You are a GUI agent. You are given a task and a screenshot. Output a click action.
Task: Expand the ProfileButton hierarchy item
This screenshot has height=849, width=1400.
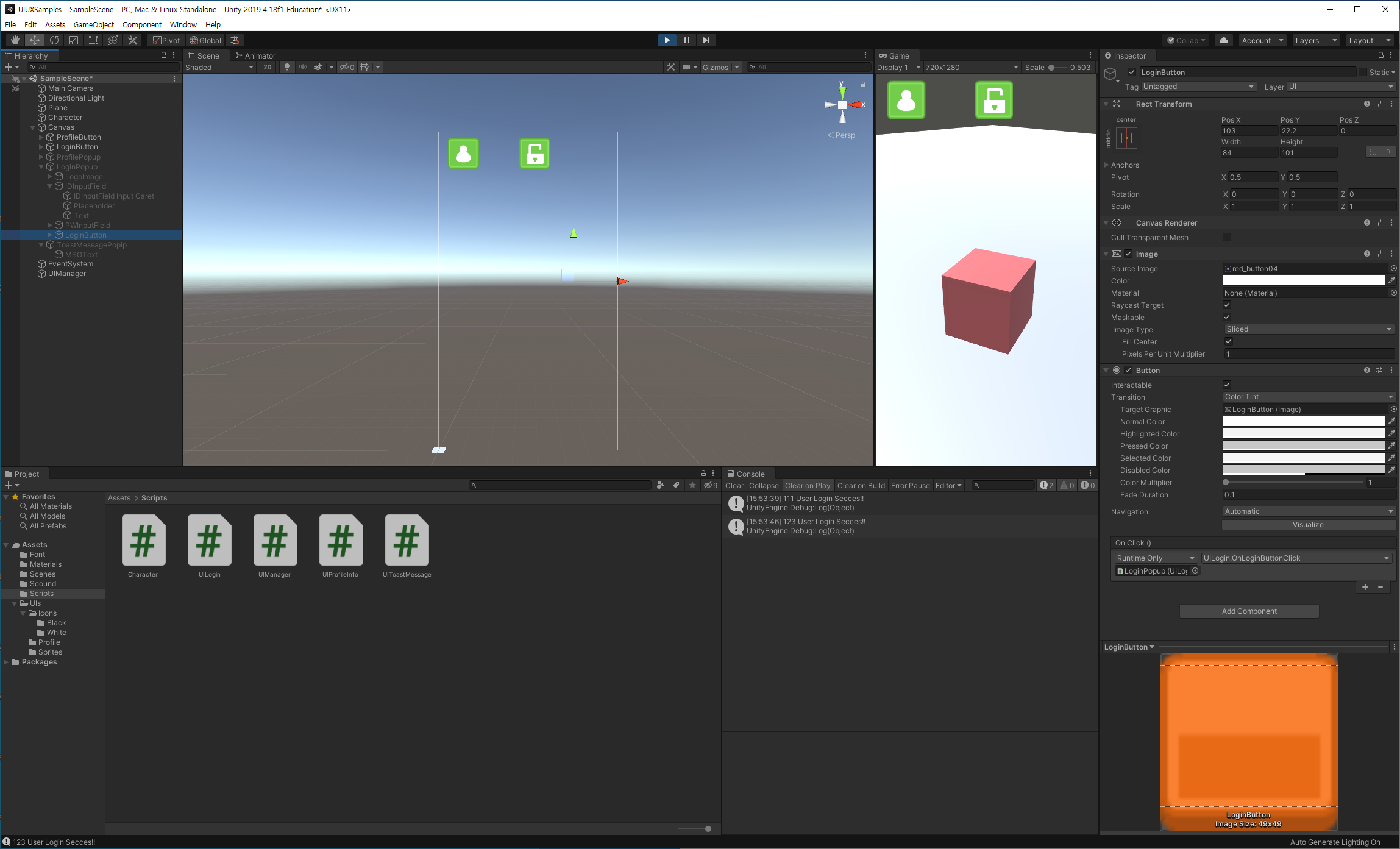click(x=41, y=137)
